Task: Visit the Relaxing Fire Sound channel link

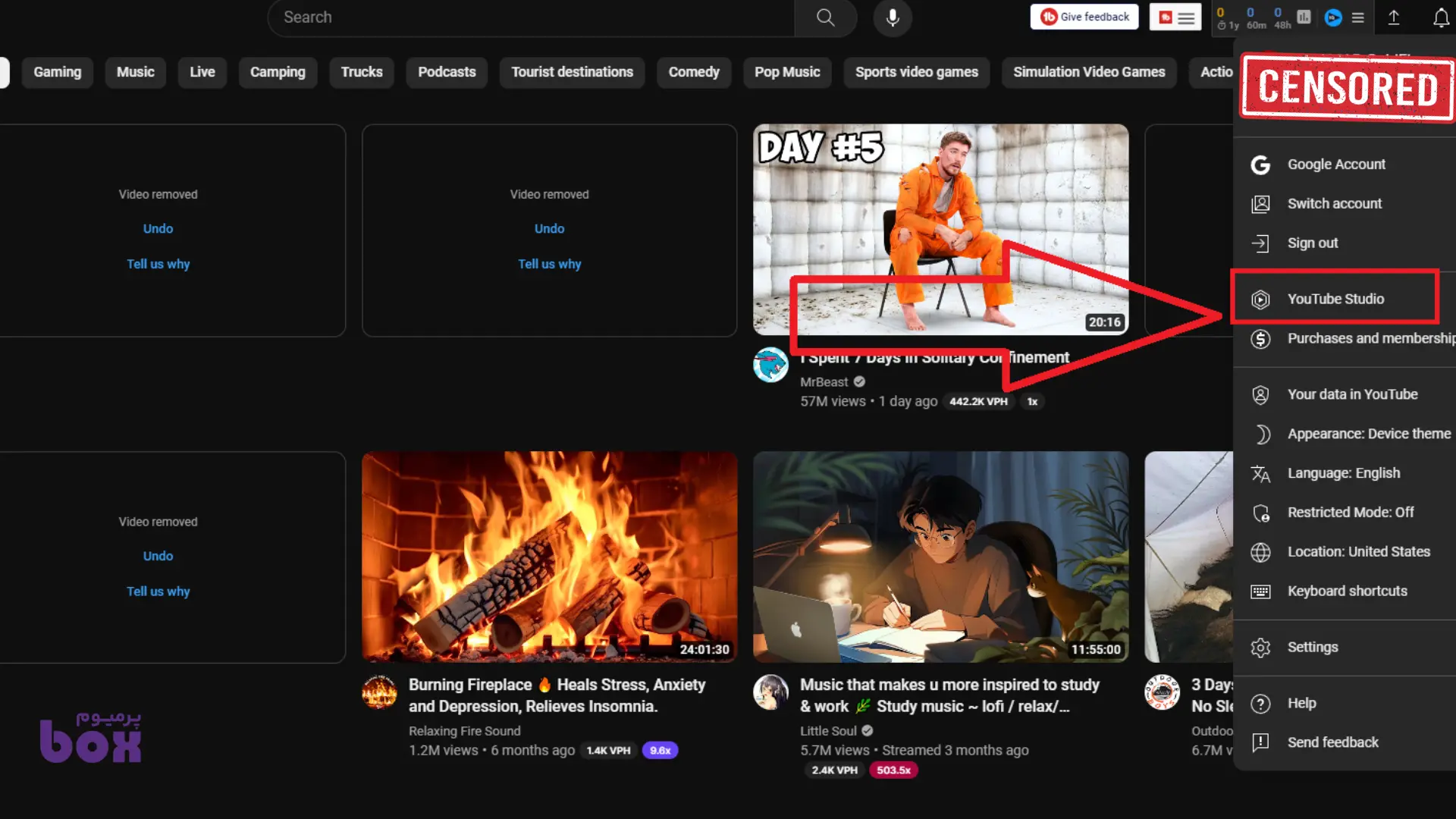Action: coord(464,731)
